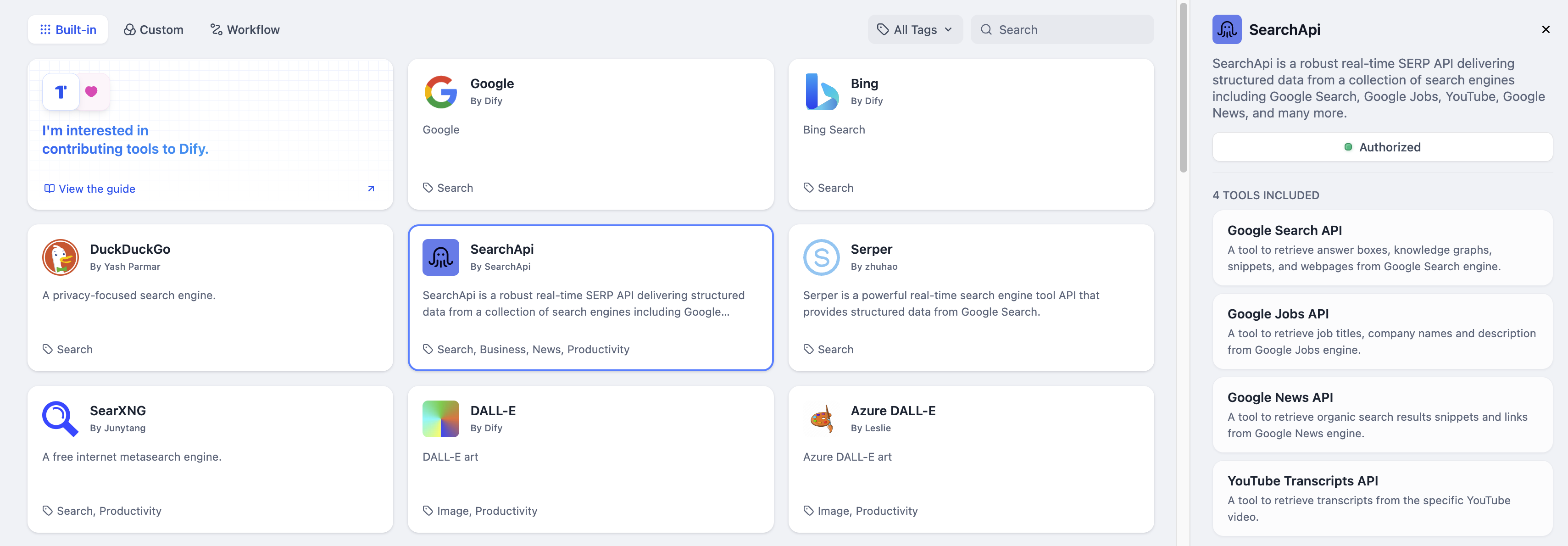Screen dimensions: 1568x546
Task: Click the tag icon on SearXNG card
Action: (47, 510)
